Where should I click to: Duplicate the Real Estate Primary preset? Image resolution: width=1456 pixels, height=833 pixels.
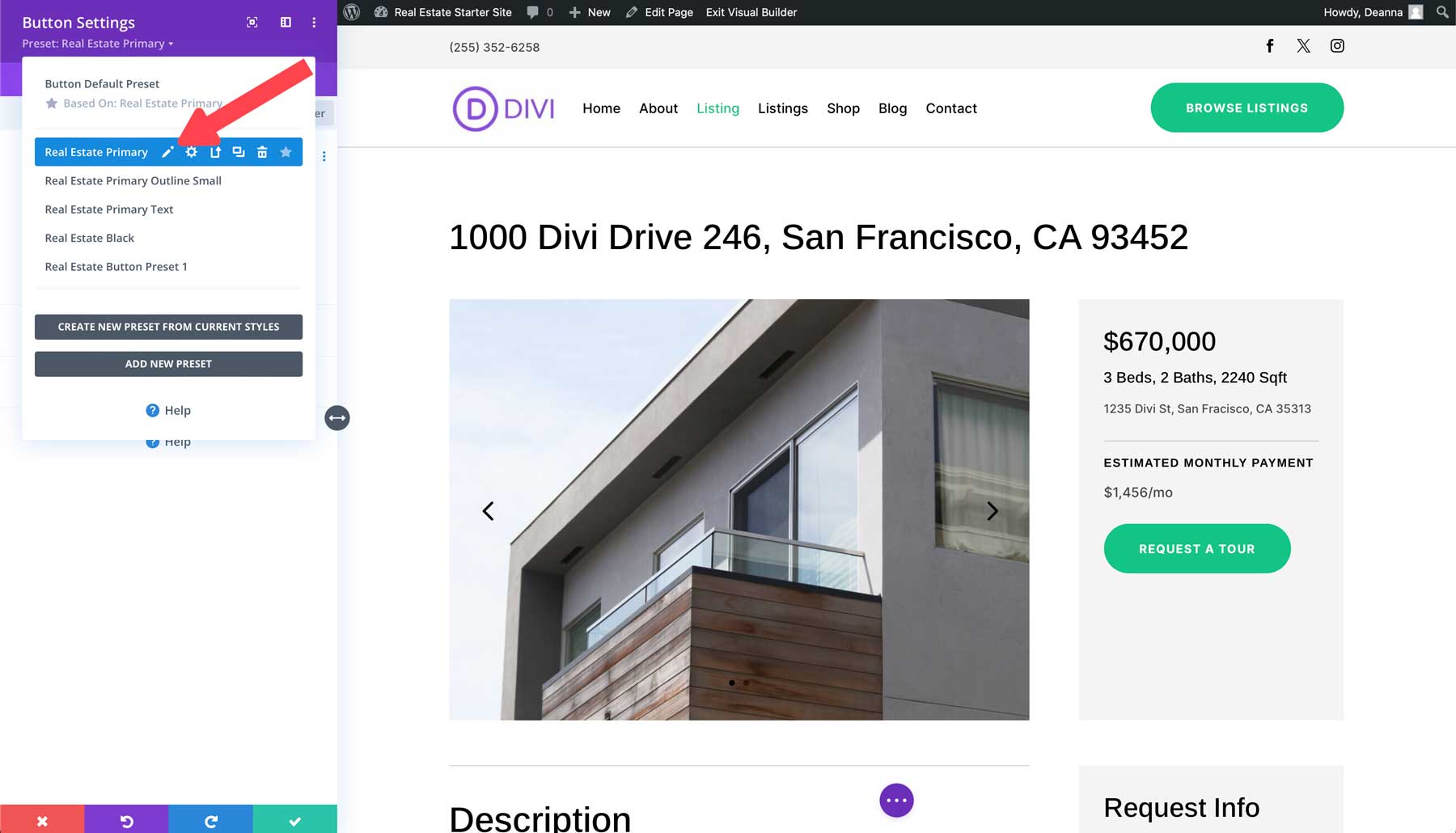coord(239,151)
